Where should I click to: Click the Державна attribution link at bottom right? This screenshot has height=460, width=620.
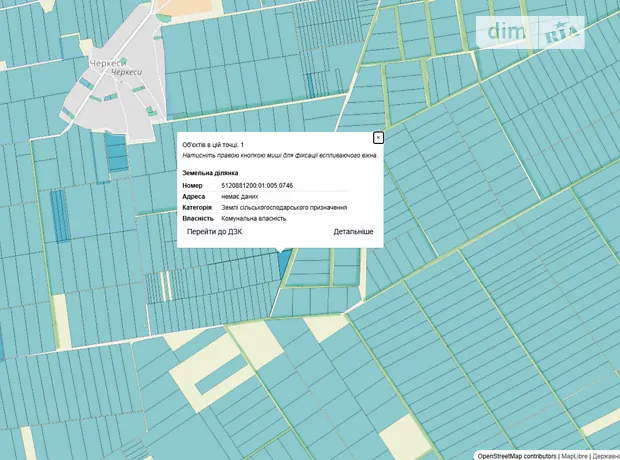pos(606,455)
